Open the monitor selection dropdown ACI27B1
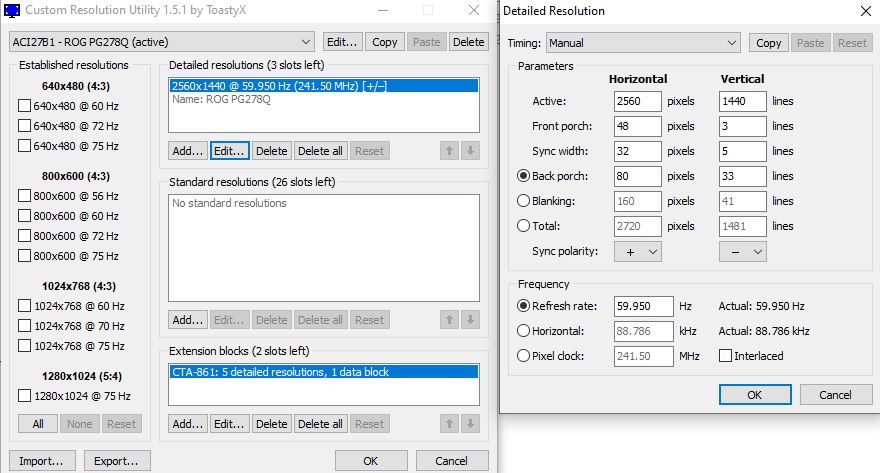Screen dimensions: 880x473 point(161,42)
